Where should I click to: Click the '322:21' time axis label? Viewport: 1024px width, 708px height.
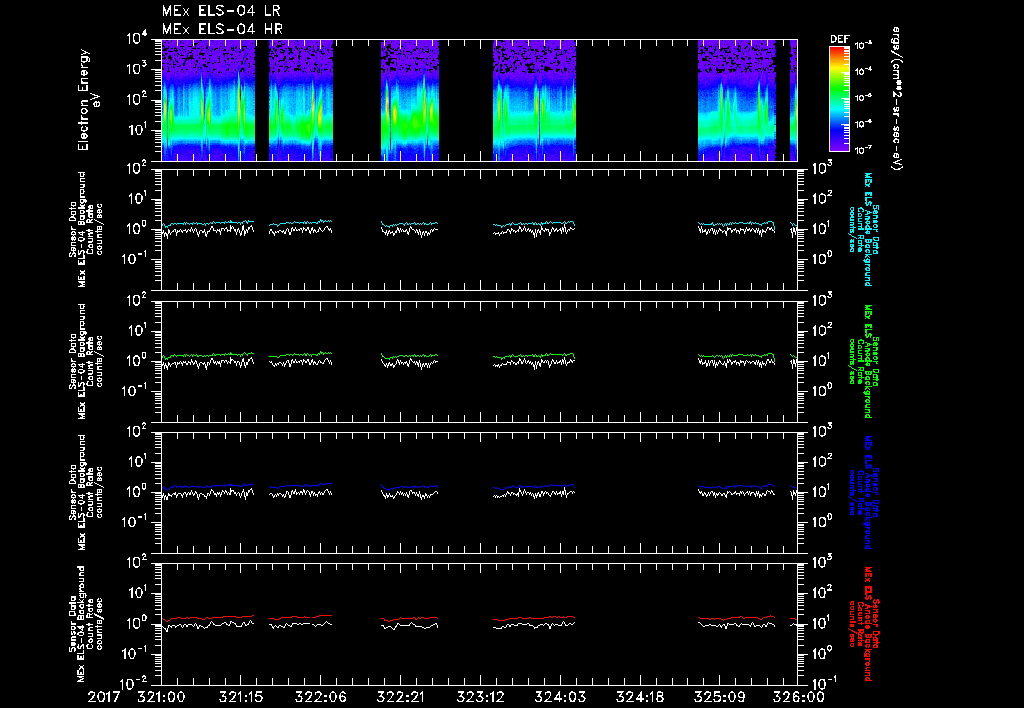(400, 697)
